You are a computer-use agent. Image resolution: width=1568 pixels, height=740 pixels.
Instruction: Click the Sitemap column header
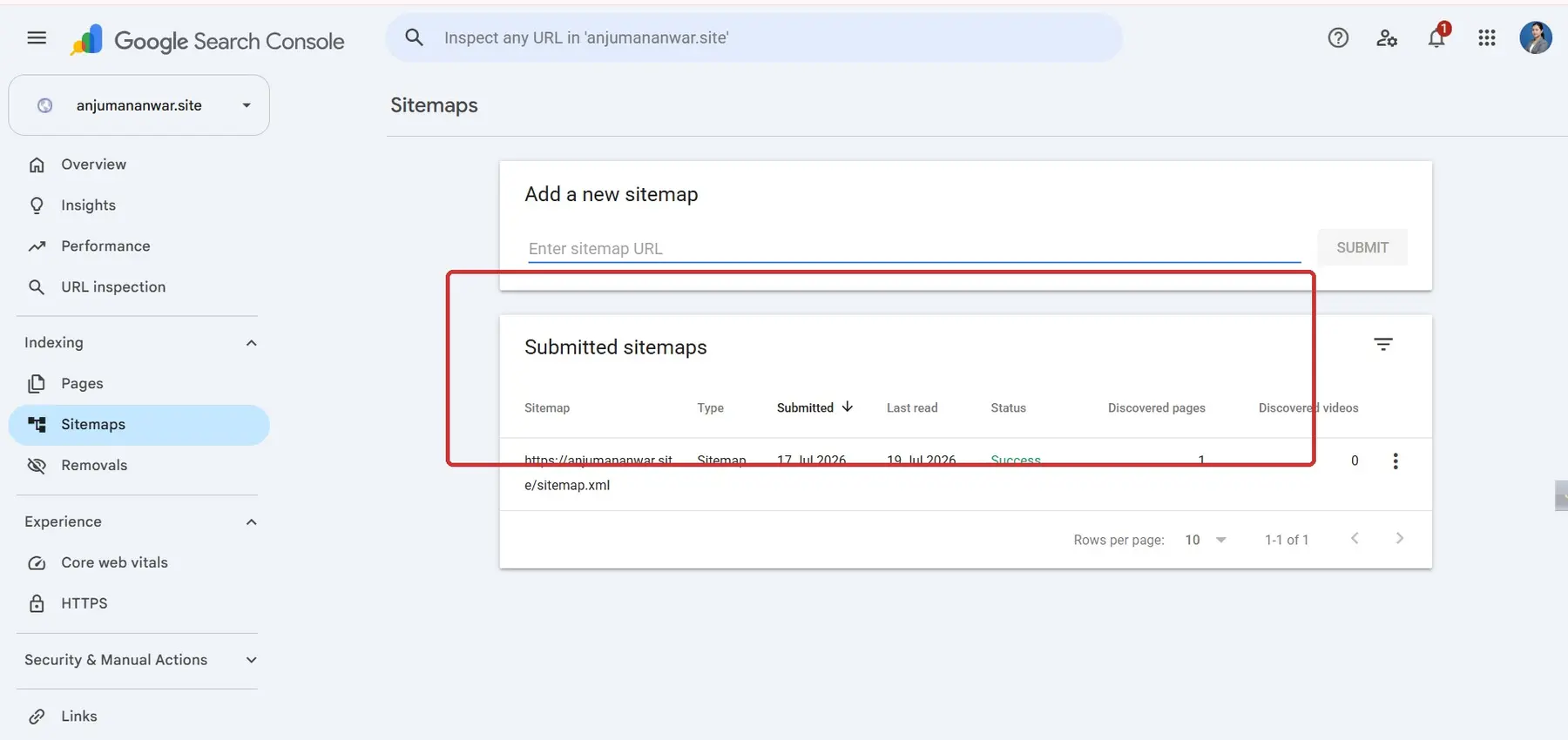tap(547, 407)
